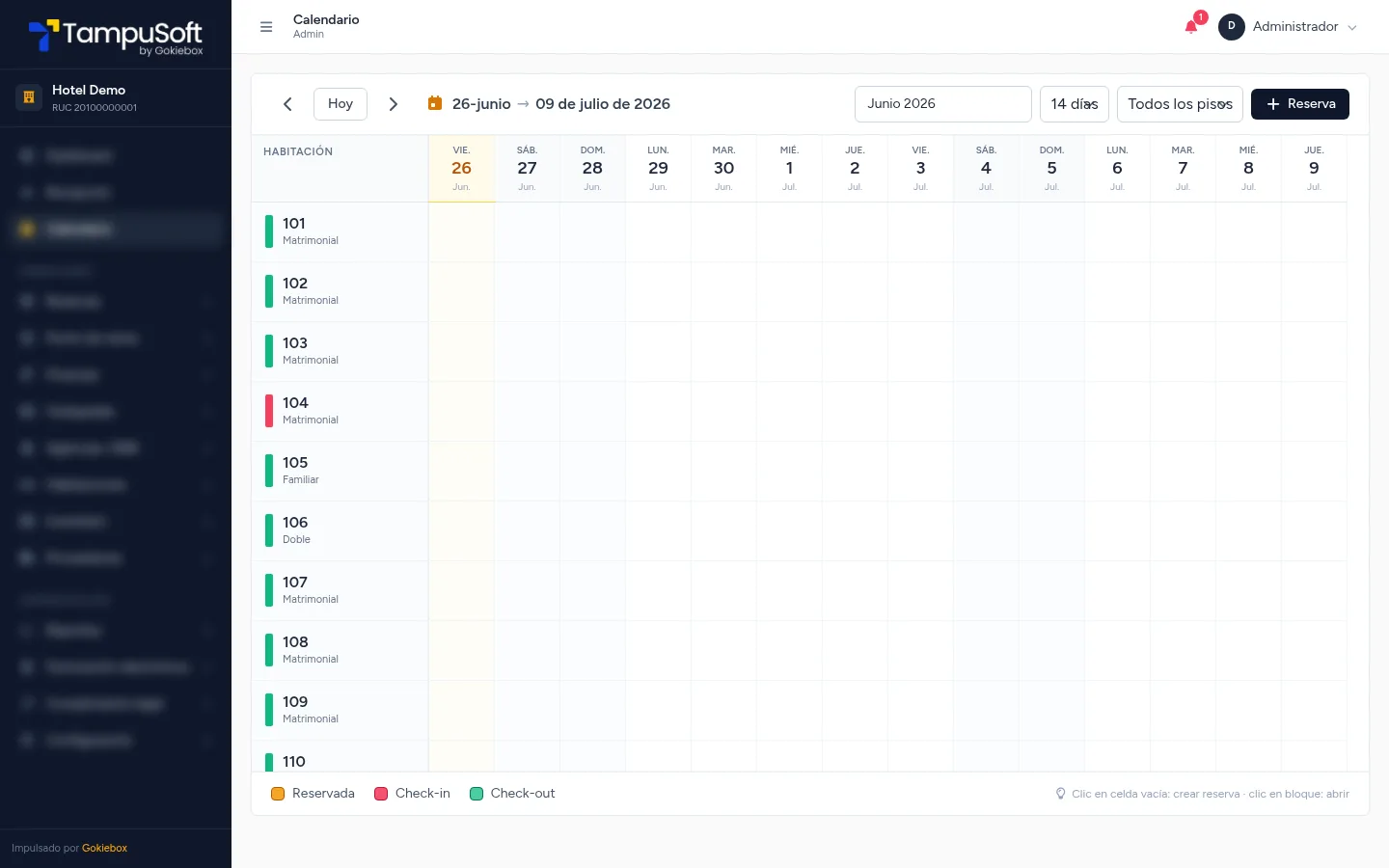Select the LUN. 29 Jun. day header
This screenshot has height=868, width=1389.
(x=658, y=169)
